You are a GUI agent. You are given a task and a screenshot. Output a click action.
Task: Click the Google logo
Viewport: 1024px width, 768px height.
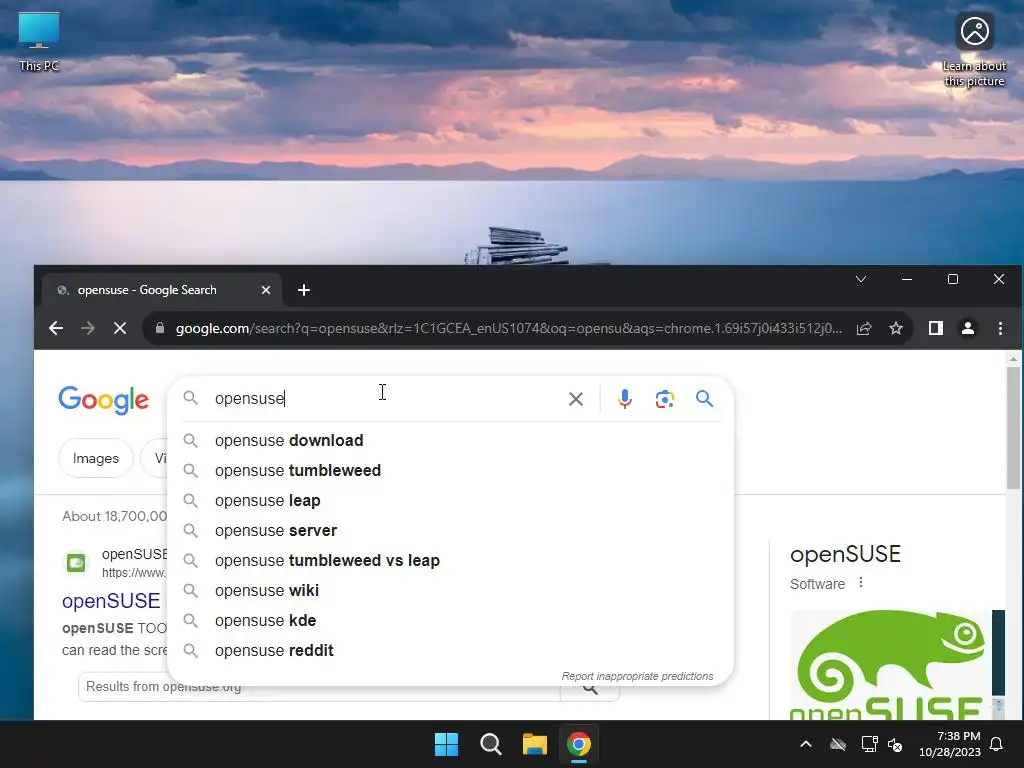point(104,400)
